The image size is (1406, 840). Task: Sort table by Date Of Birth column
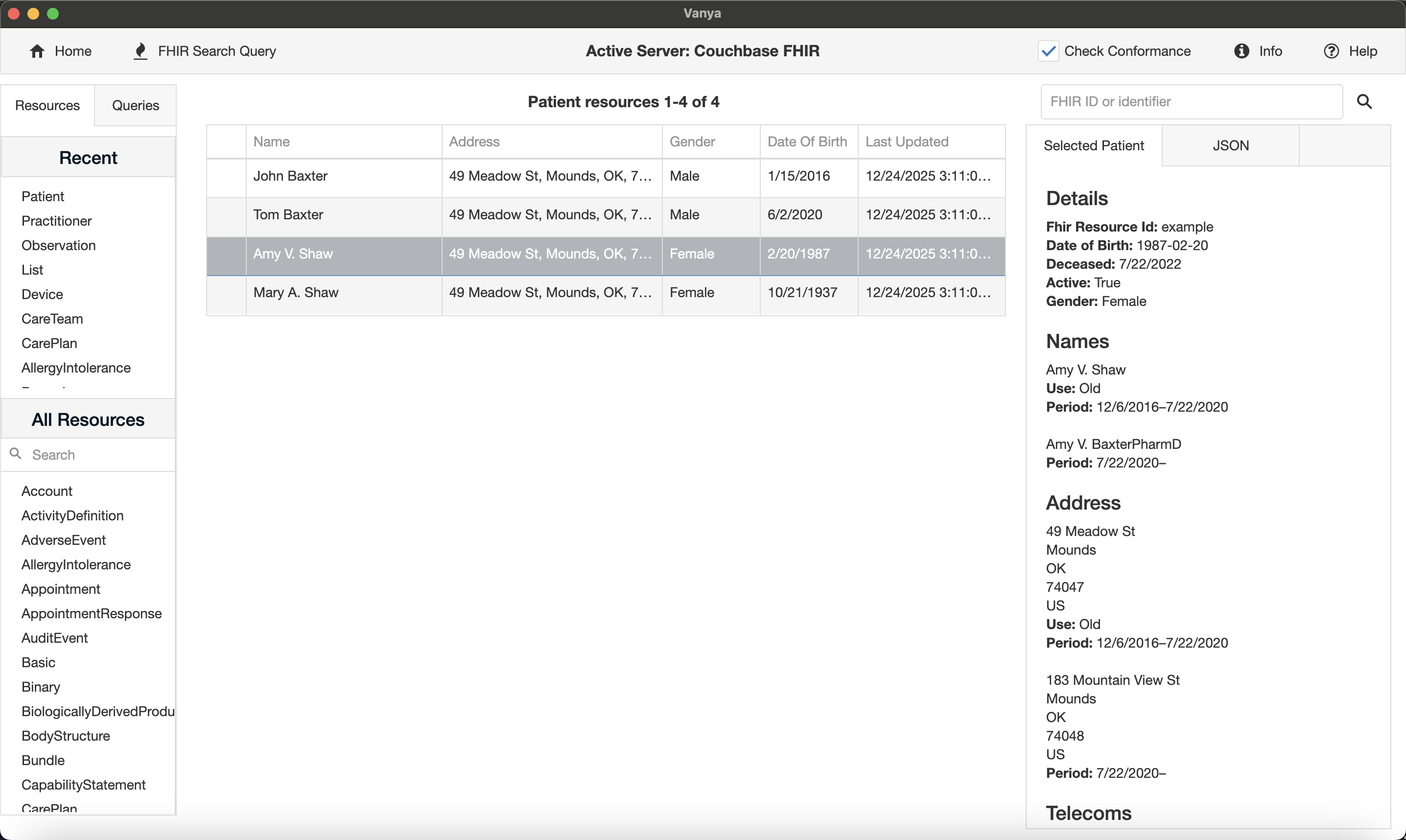tap(807, 141)
